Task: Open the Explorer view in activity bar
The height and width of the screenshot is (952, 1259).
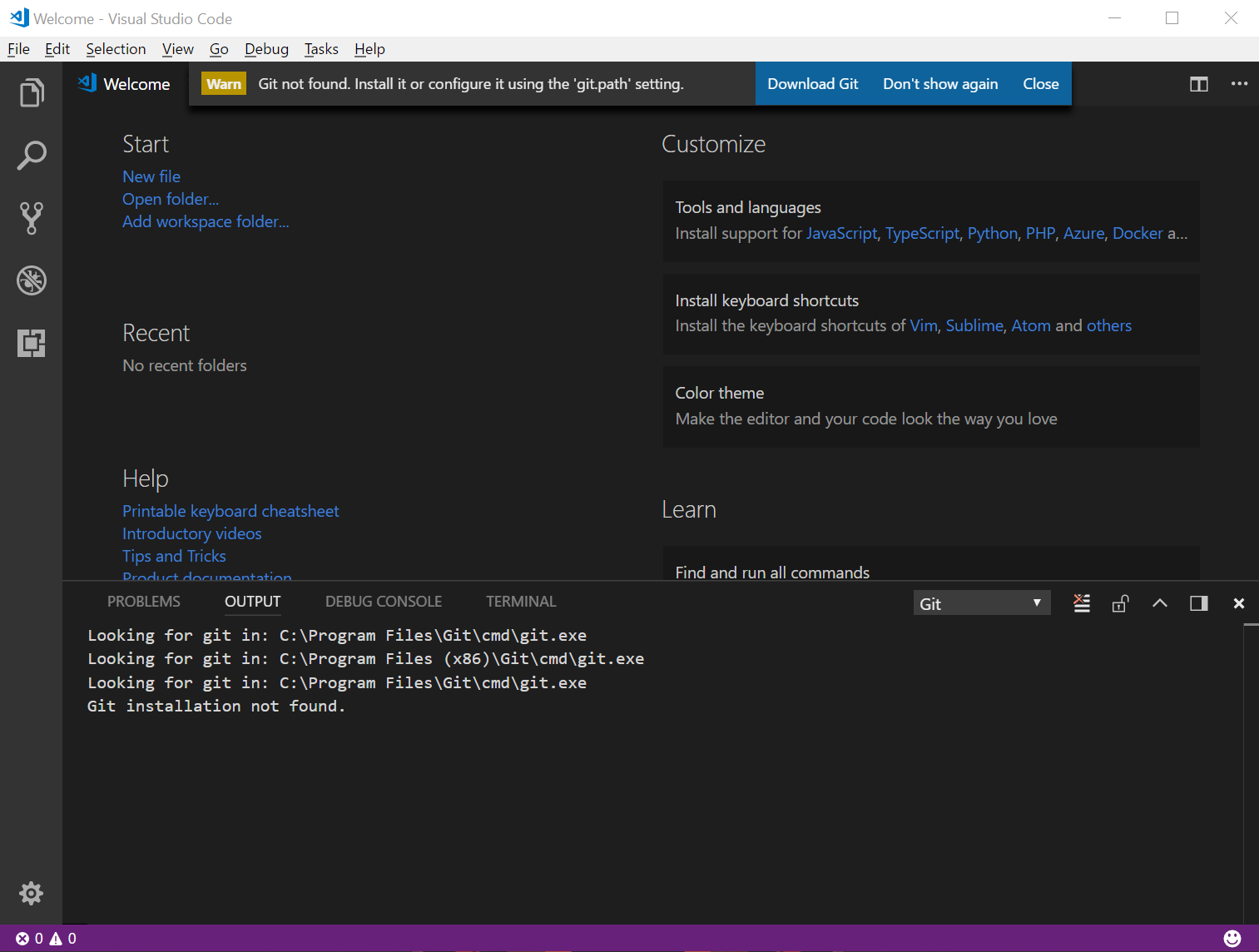Action: click(x=32, y=92)
